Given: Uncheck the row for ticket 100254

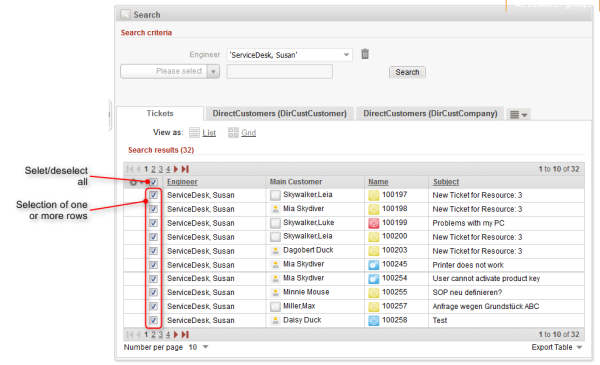Looking at the screenshot, I should [153, 279].
